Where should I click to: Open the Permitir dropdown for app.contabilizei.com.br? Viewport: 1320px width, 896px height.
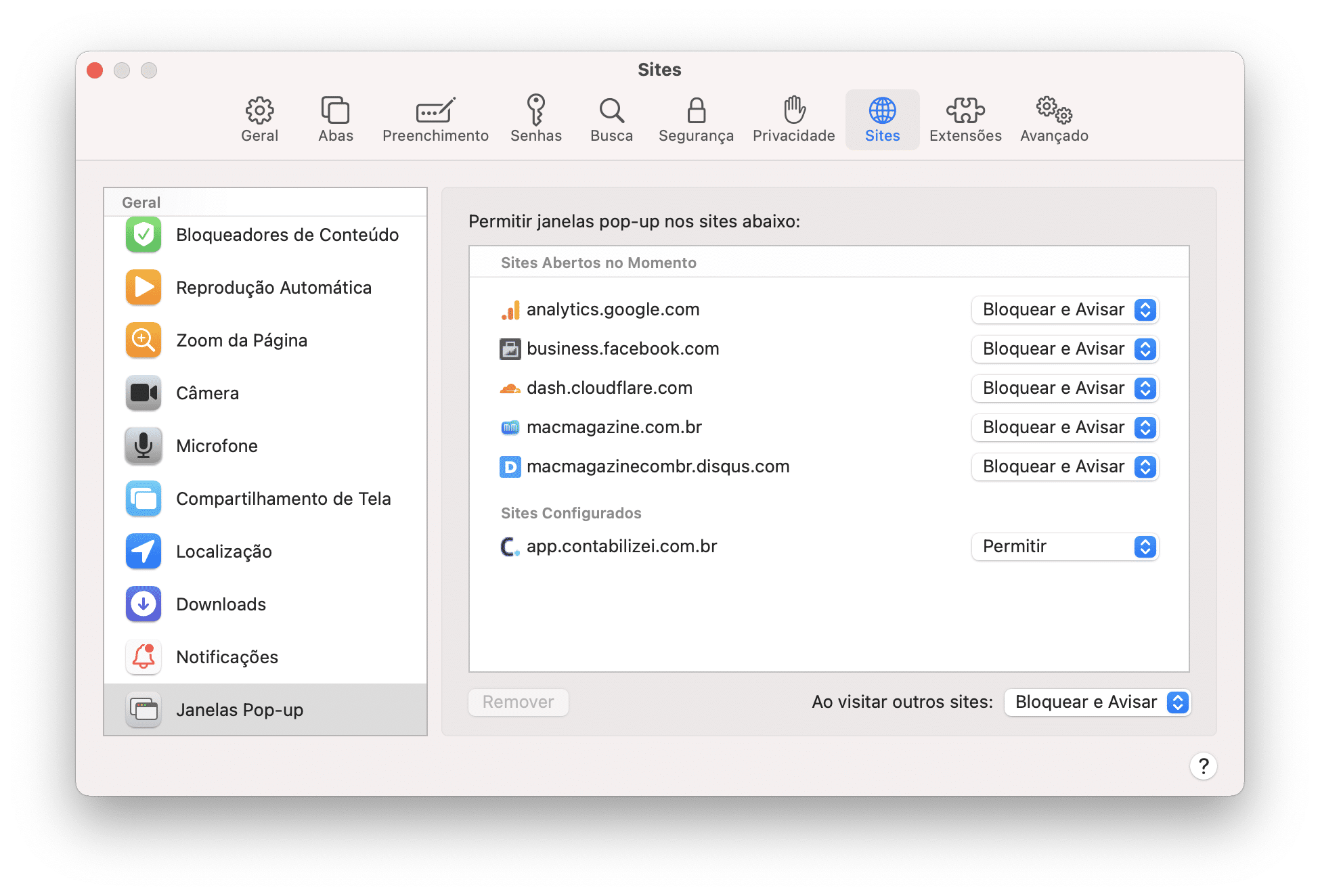[x=1064, y=546]
